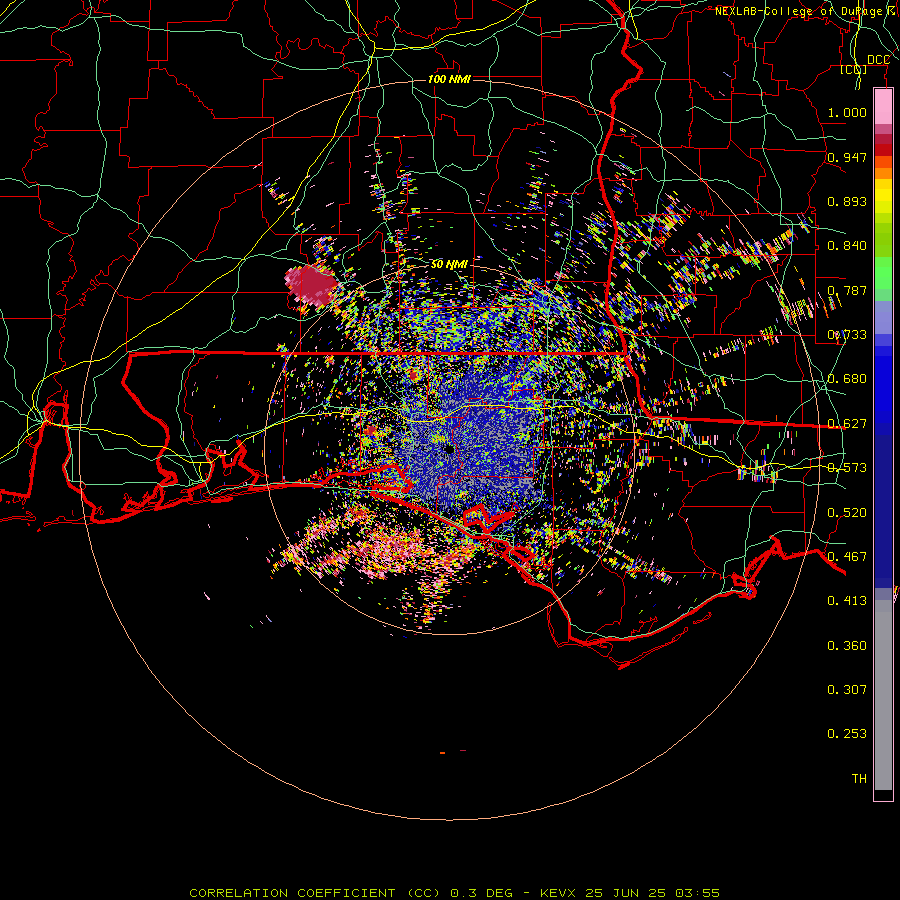Select the 1.000 value on the color scale
The height and width of the screenshot is (900, 900).
(847, 113)
